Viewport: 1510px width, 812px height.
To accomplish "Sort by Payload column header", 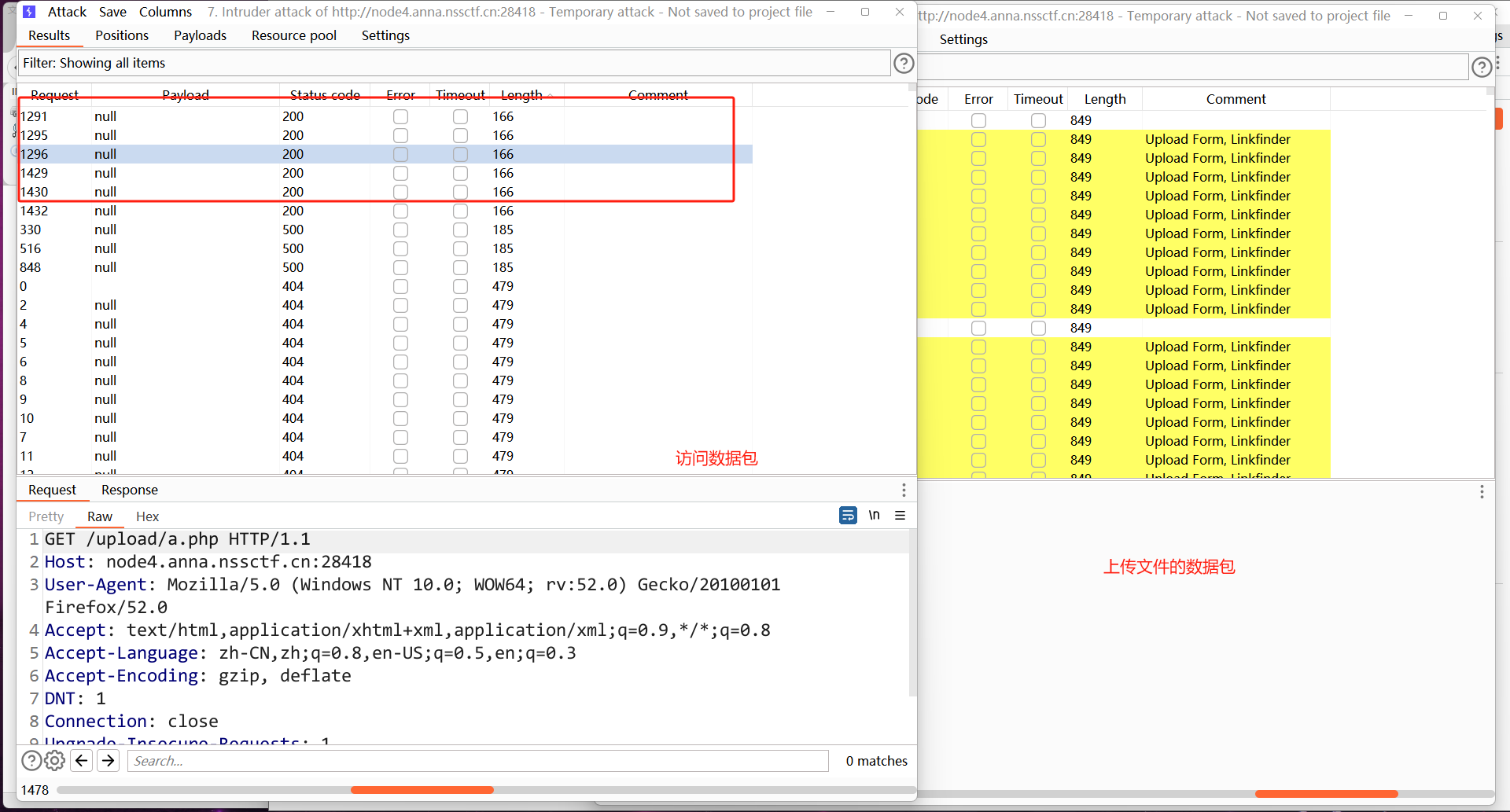I will click(186, 95).
